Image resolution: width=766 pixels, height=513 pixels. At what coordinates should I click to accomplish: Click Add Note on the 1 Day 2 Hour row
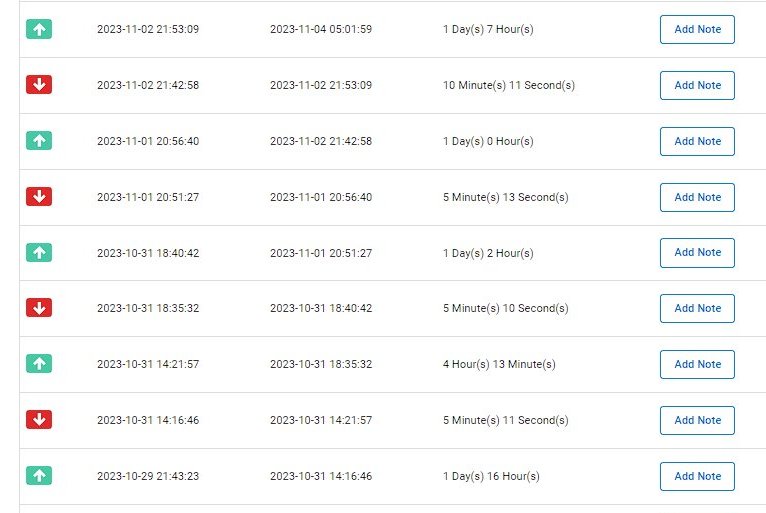697,253
